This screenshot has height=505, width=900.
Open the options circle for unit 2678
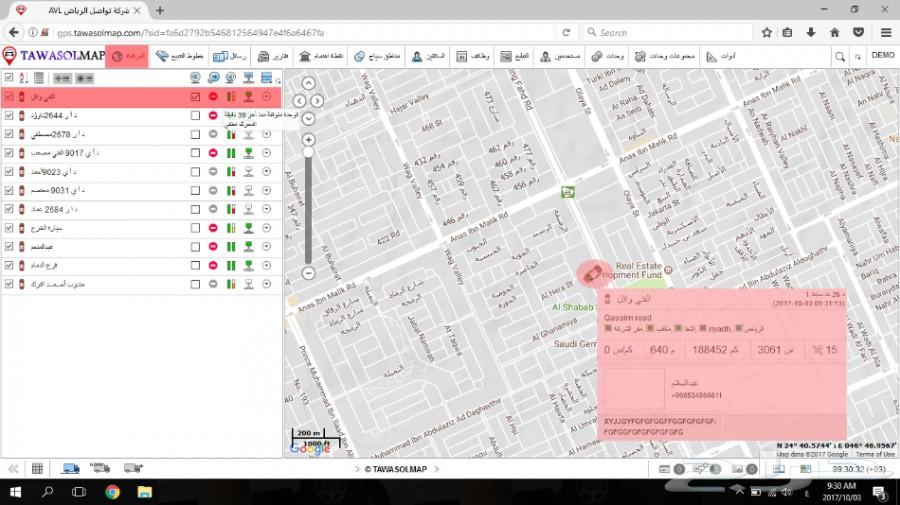[266, 134]
